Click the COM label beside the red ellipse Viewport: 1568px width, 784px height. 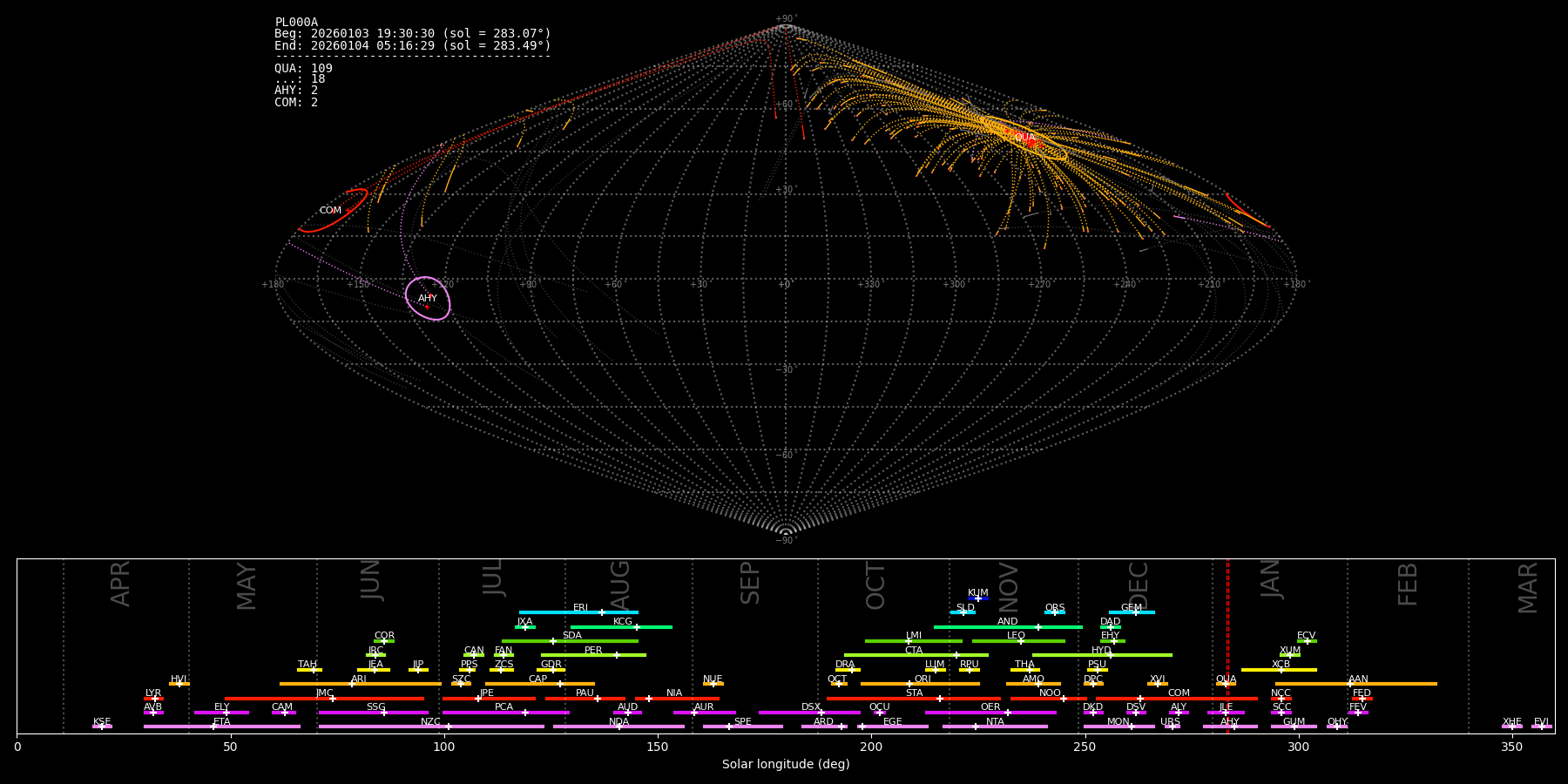(330, 211)
